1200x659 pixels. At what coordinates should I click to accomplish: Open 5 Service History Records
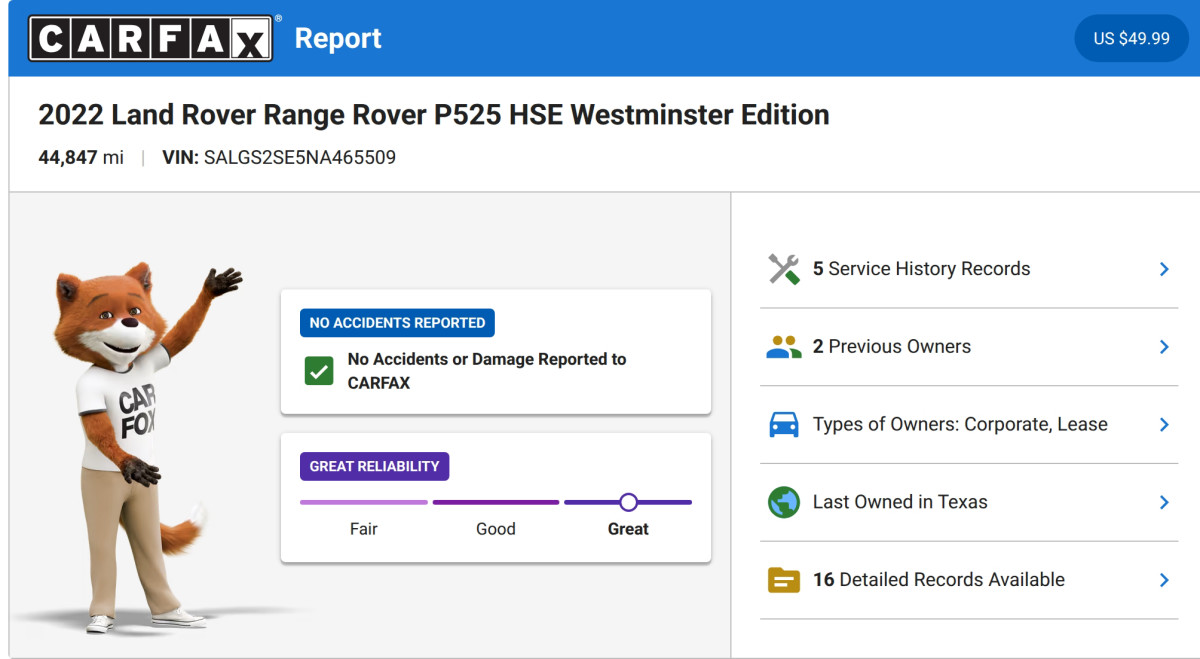click(x=969, y=269)
